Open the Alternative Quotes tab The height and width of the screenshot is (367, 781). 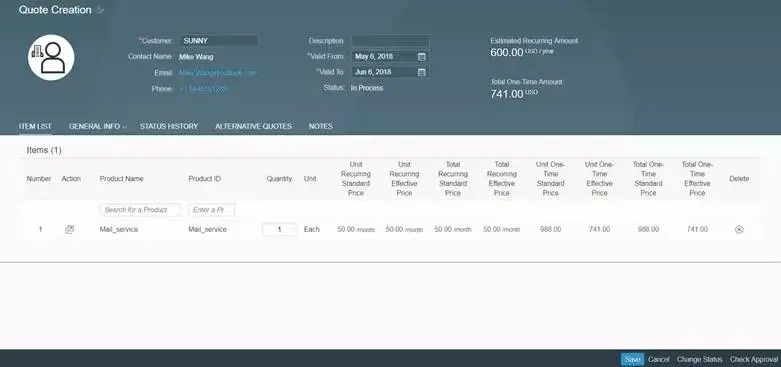(x=254, y=126)
